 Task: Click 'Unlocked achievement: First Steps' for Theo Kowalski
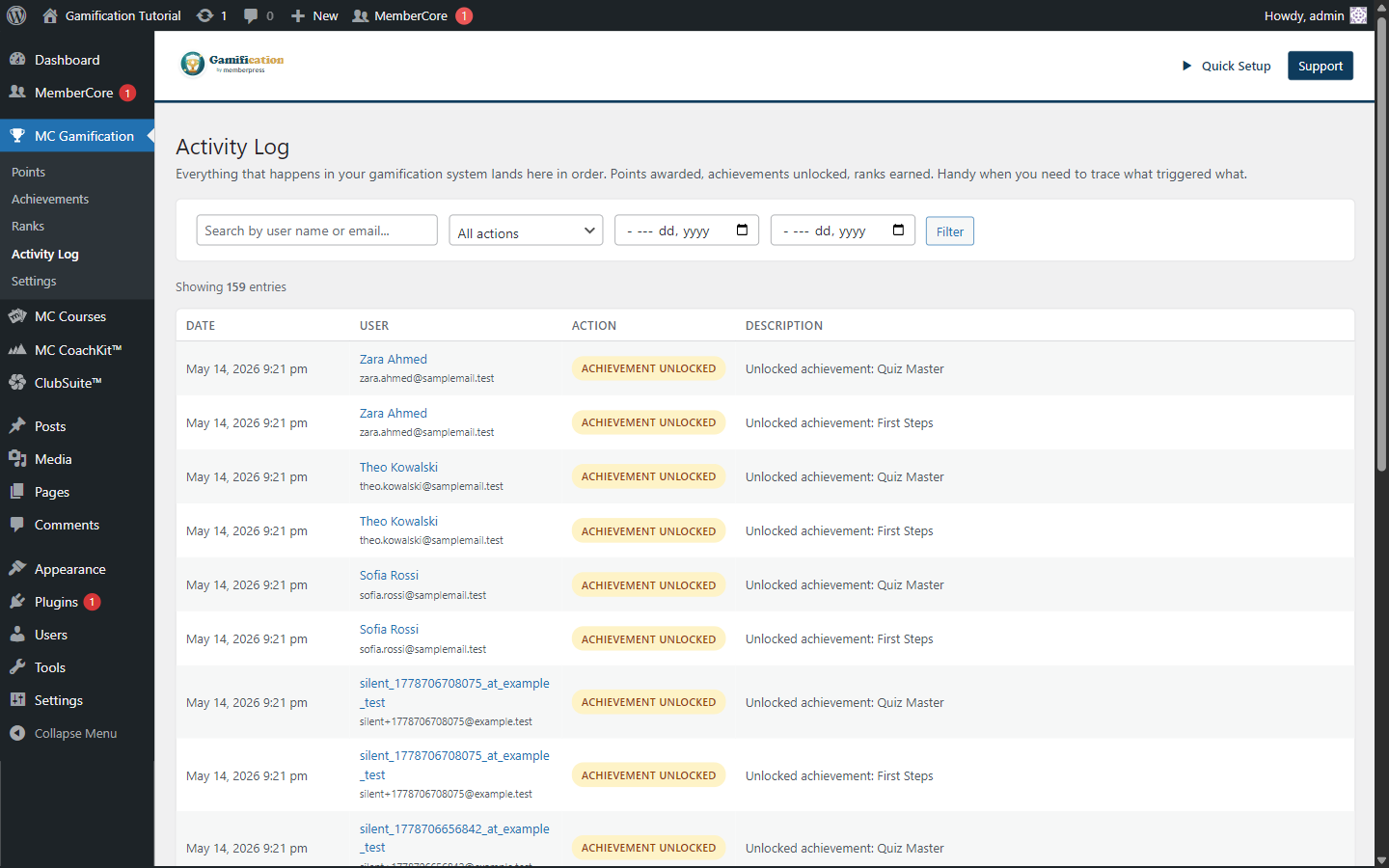[839, 530]
